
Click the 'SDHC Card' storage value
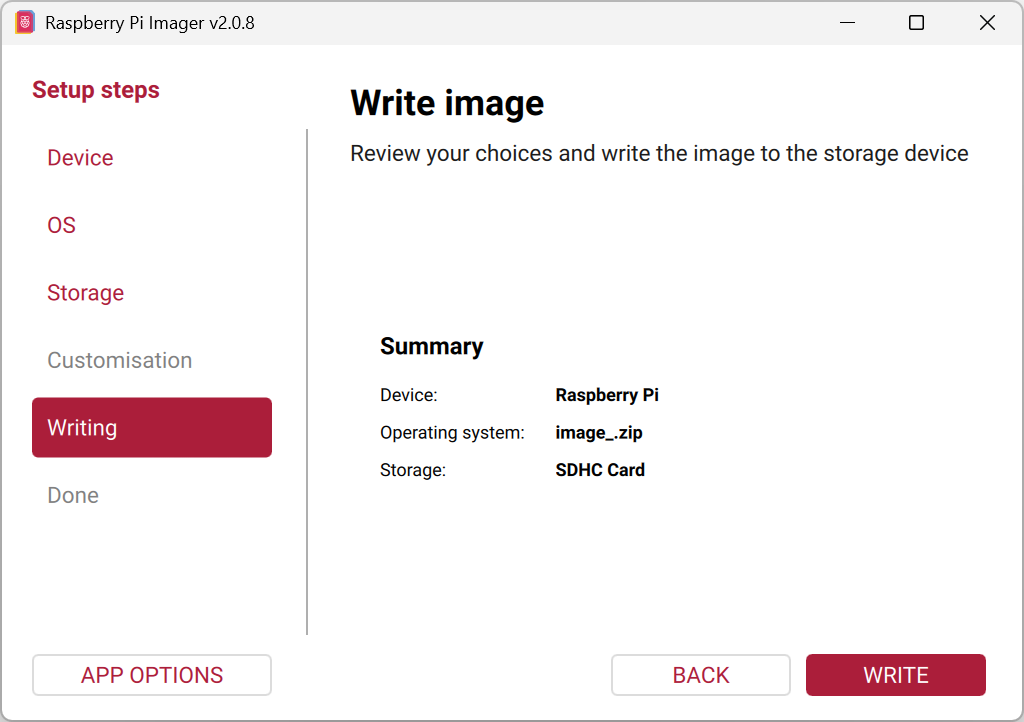600,470
